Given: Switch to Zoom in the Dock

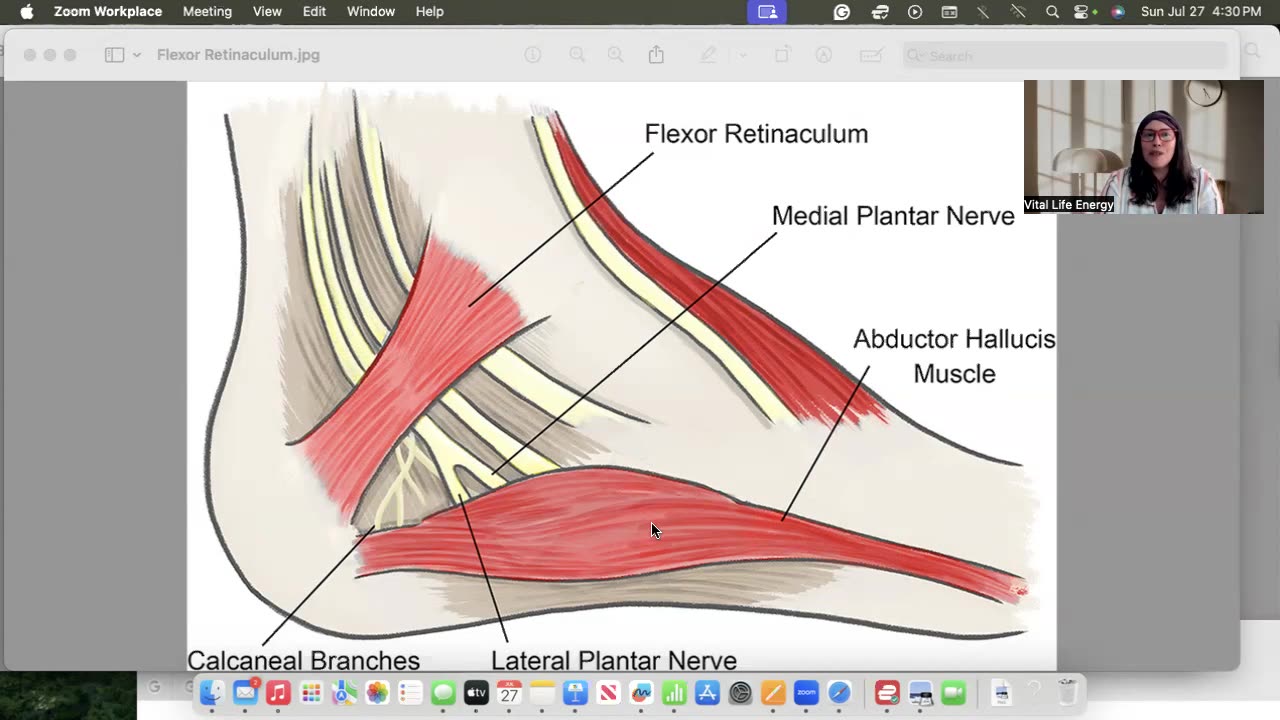Looking at the screenshot, I should pyautogui.click(x=806, y=692).
